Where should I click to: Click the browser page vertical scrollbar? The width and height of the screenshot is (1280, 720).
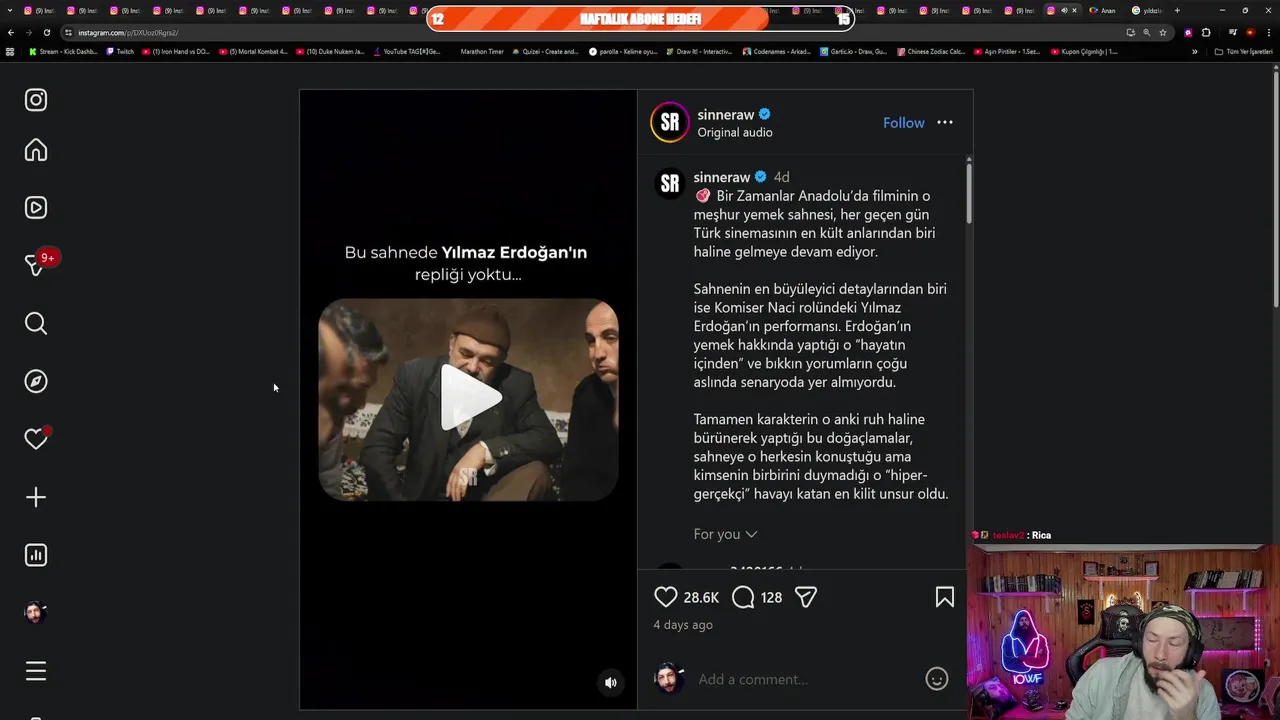pyautogui.click(x=1276, y=188)
